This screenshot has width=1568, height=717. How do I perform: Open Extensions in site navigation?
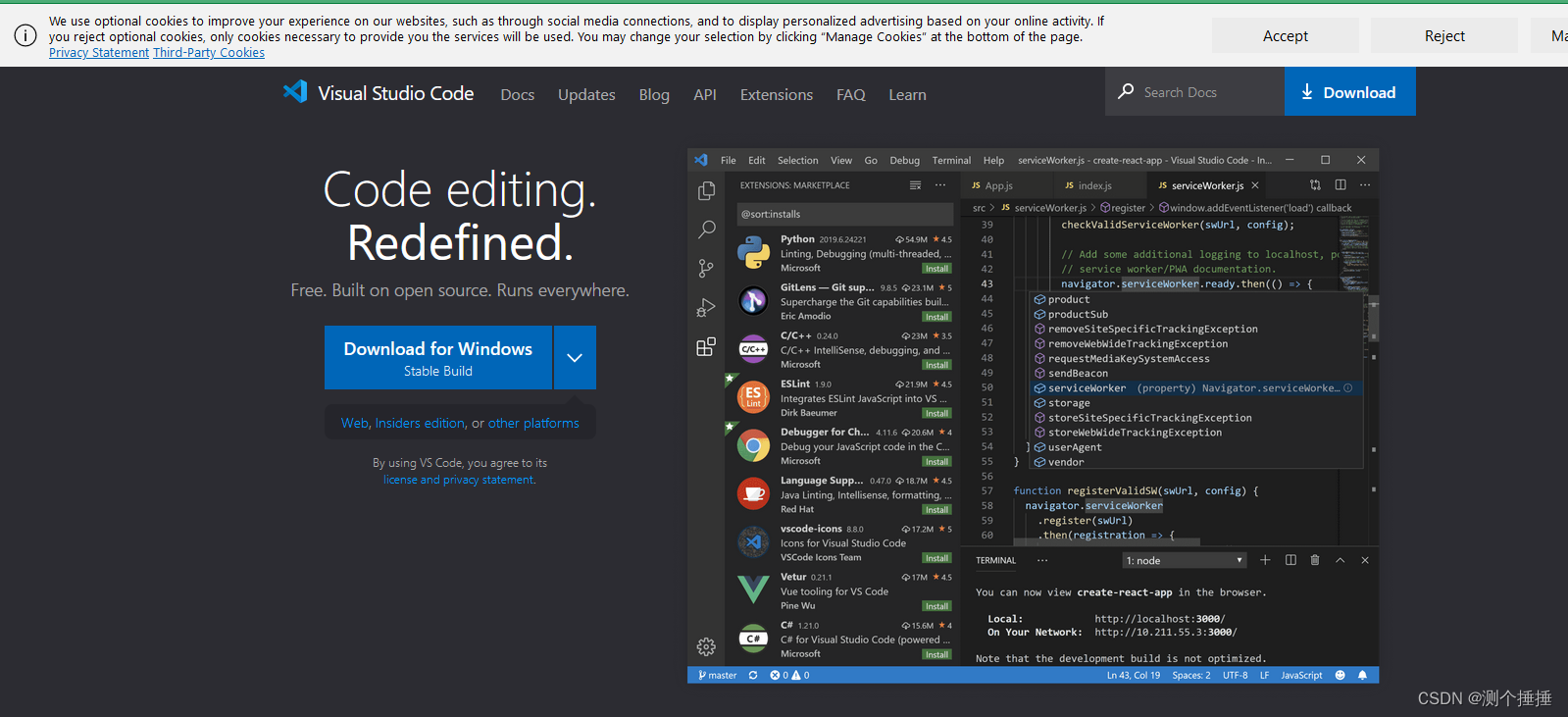(777, 94)
